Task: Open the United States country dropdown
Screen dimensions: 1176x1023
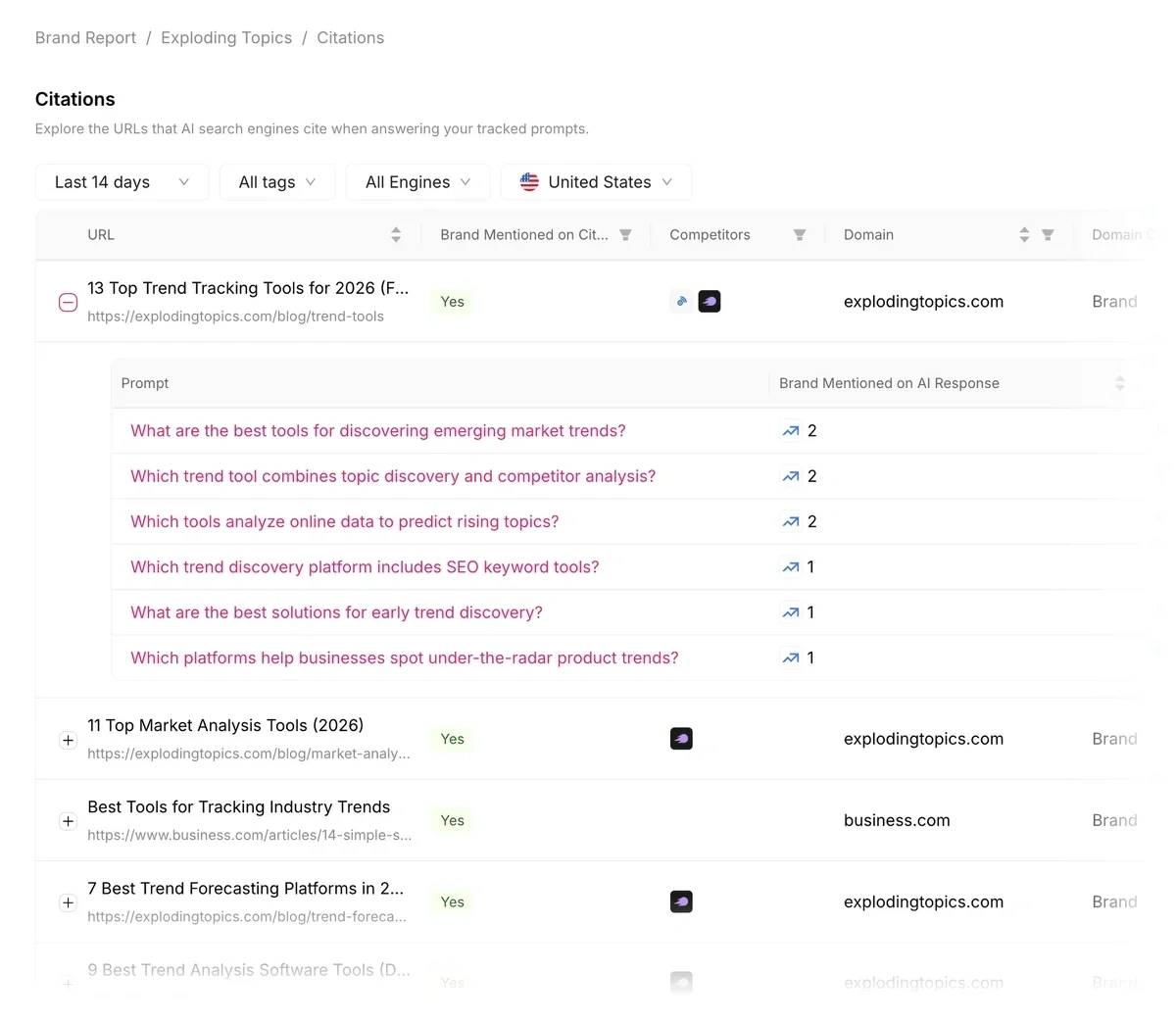Action: 596,182
